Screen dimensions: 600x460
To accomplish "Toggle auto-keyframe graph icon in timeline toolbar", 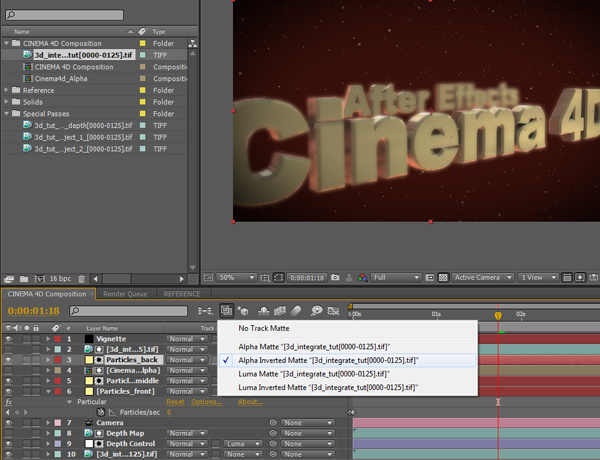I will pos(333,311).
